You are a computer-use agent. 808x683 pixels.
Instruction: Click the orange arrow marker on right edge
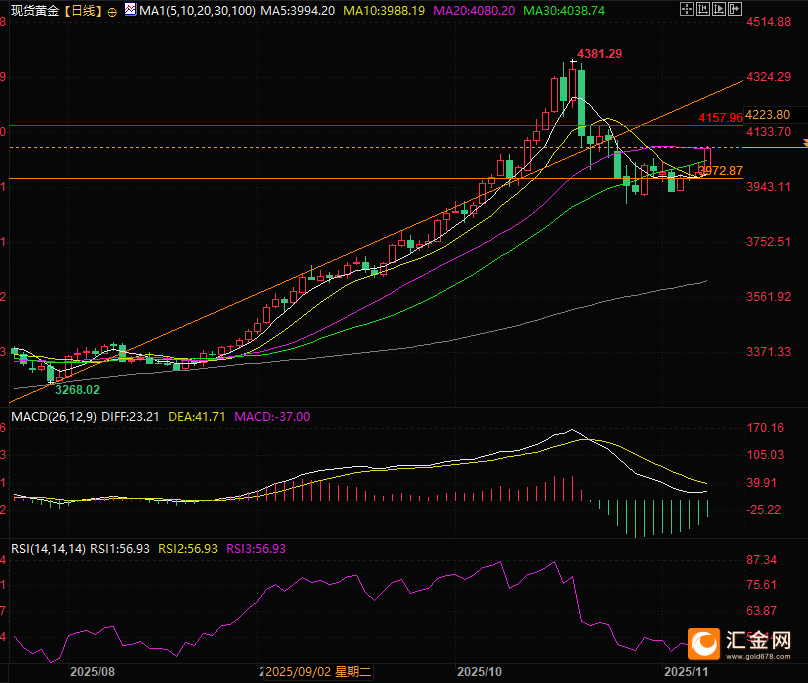point(805,142)
